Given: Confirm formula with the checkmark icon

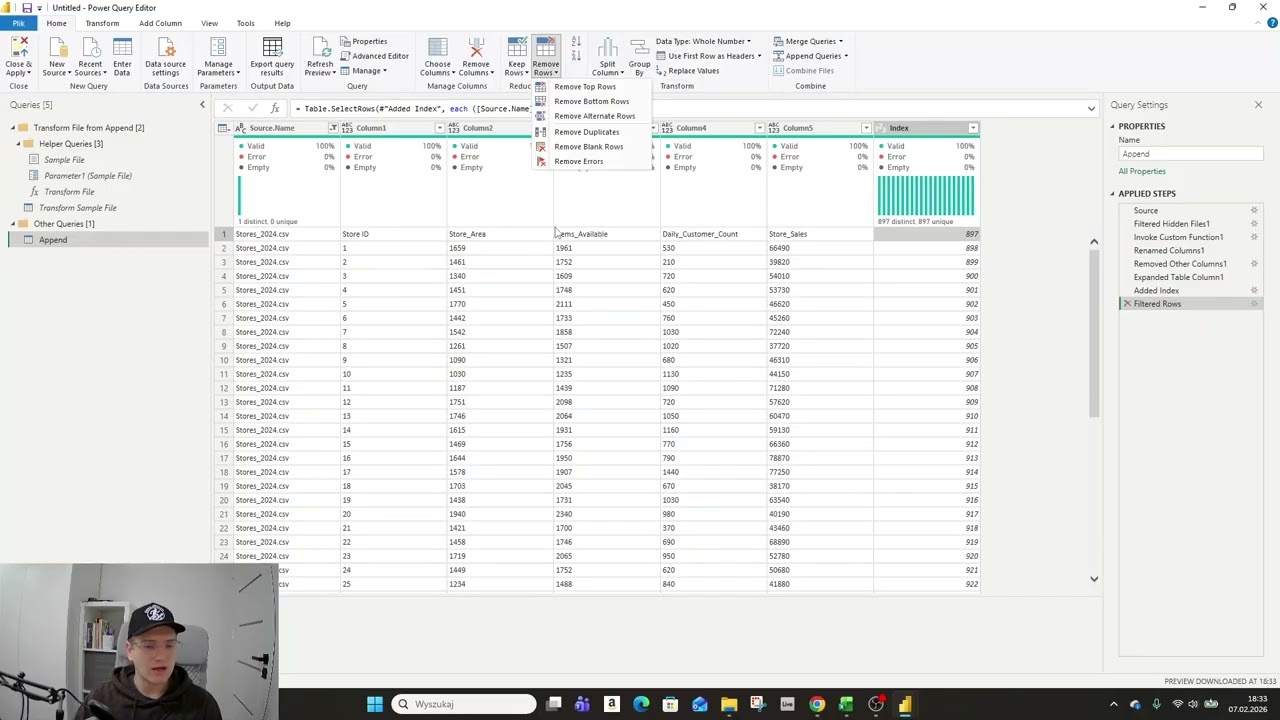Looking at the screenshot, I should (x=251, y=108).
